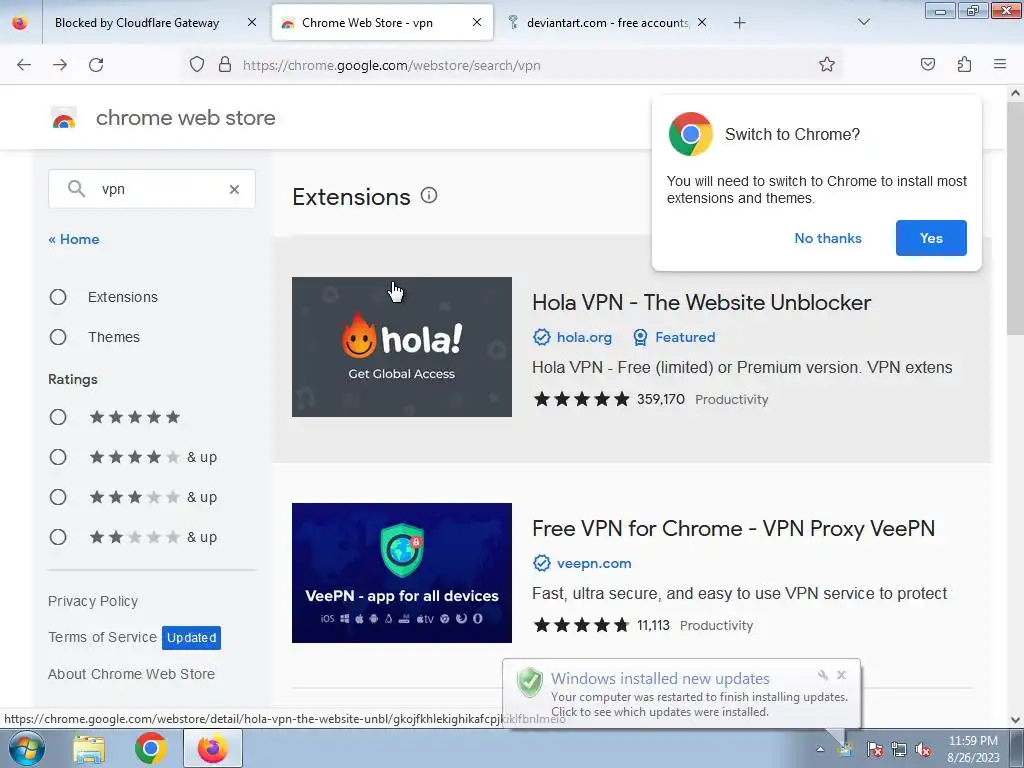Open Google Chrome from the taskbar
The width and height of the screenshot is (1024, 768).
[x=150, y=749]
